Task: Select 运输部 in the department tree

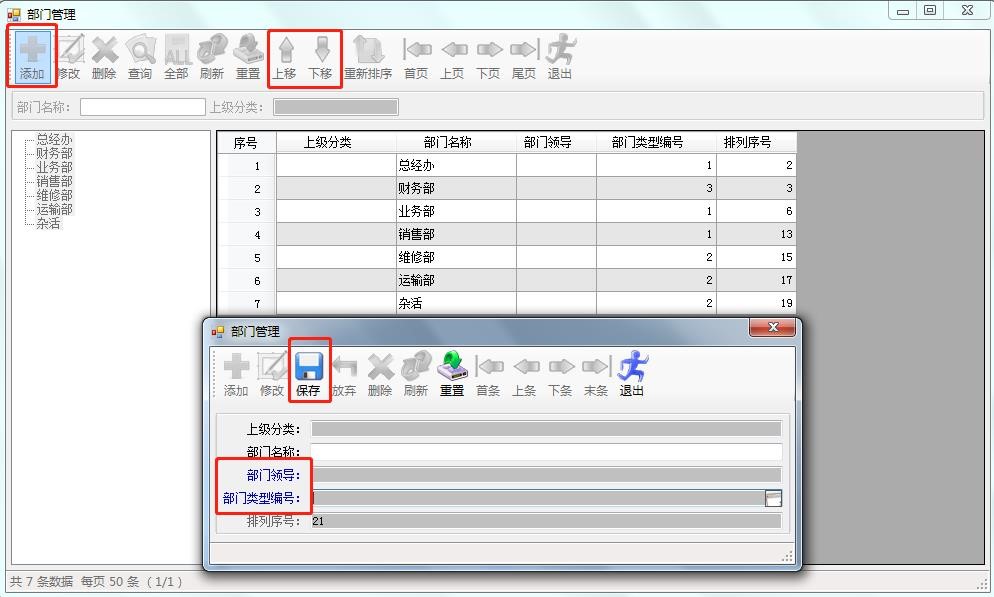Action: pos(55,209)
